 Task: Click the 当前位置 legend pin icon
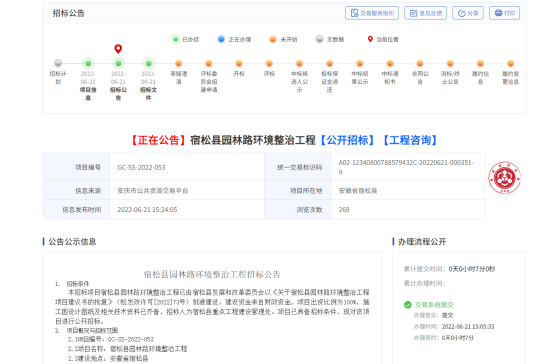click(x=370, y=39)
